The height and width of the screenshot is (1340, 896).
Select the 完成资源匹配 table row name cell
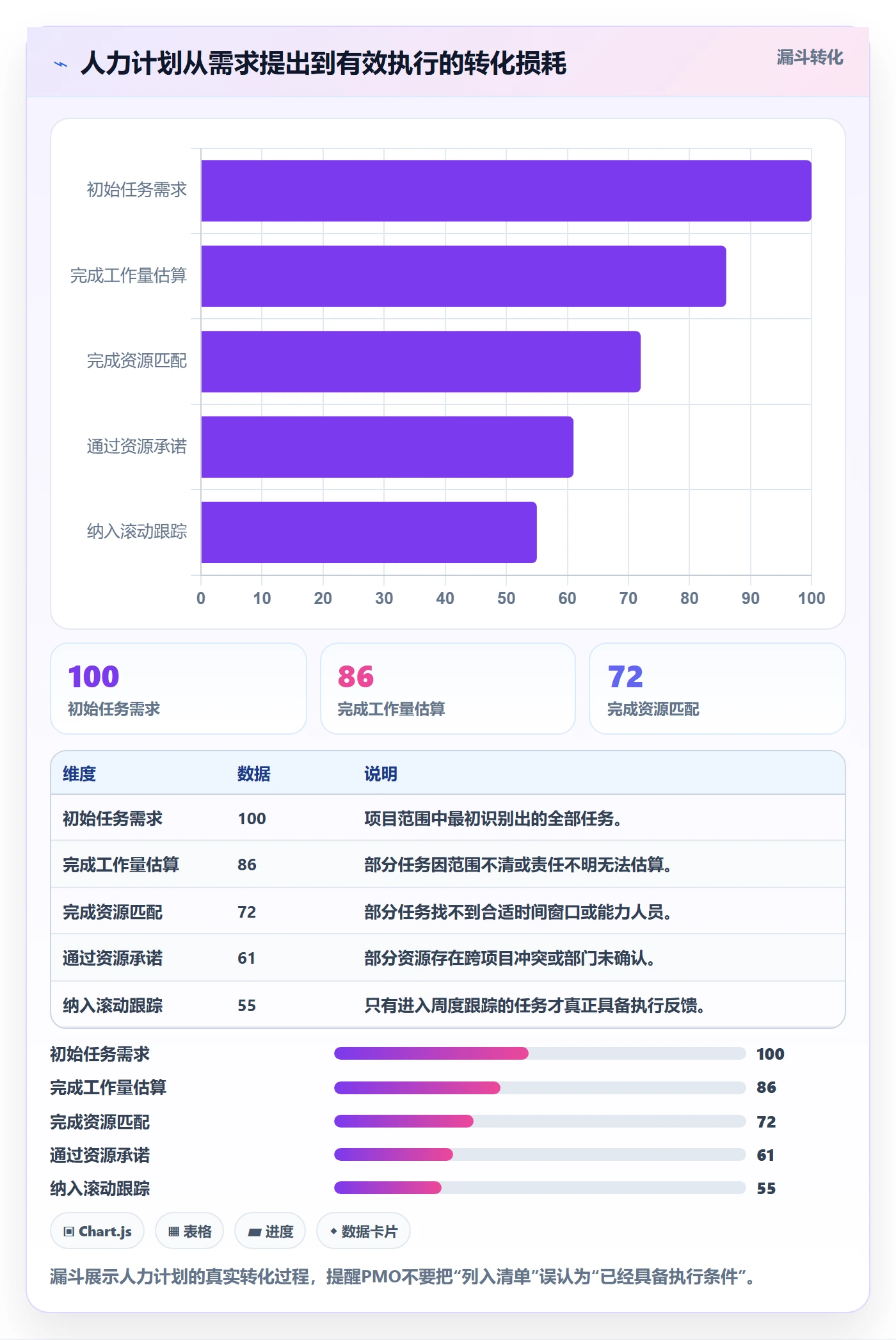tap(113, 912)
